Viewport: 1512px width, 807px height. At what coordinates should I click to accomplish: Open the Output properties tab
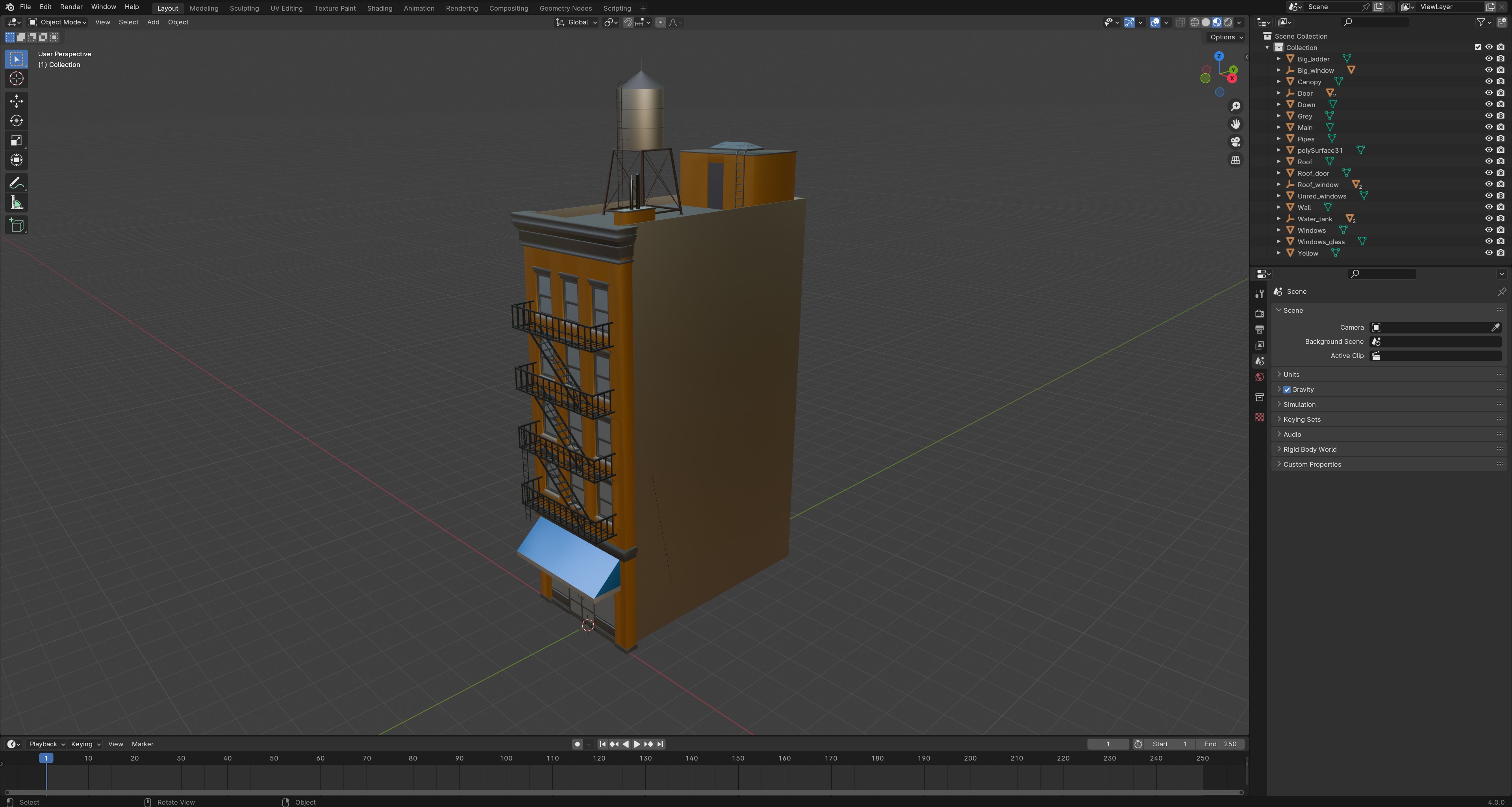(1259, 329)
